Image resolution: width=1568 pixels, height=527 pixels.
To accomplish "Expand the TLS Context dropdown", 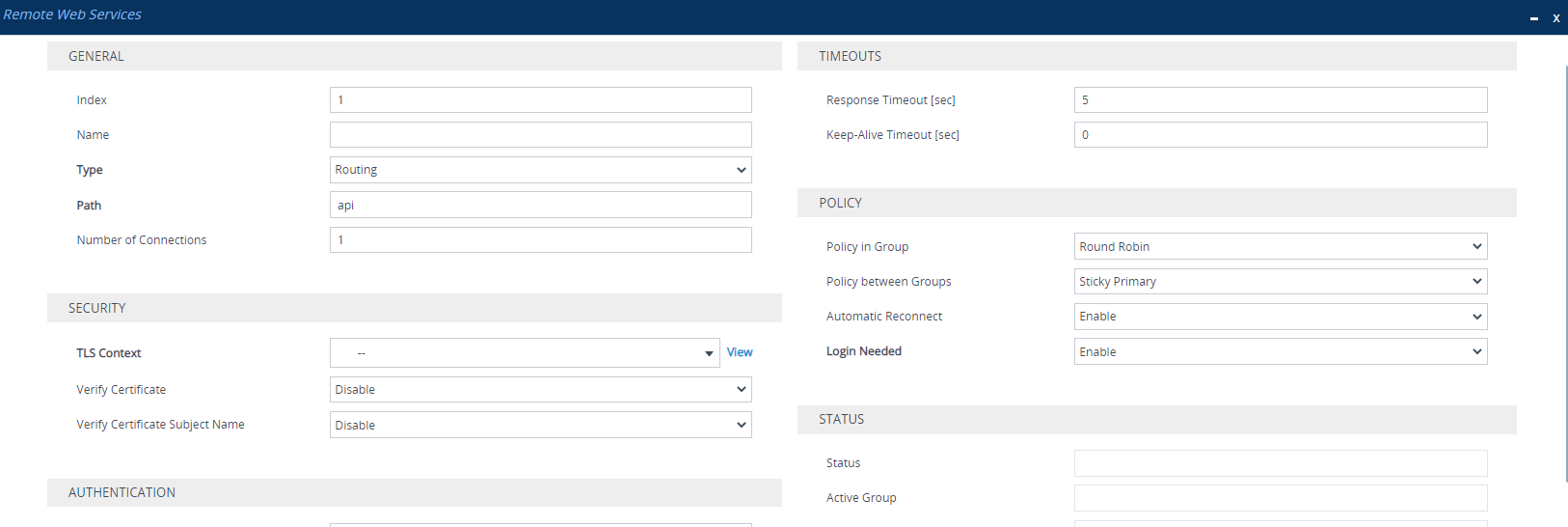I will pos(525,353).
